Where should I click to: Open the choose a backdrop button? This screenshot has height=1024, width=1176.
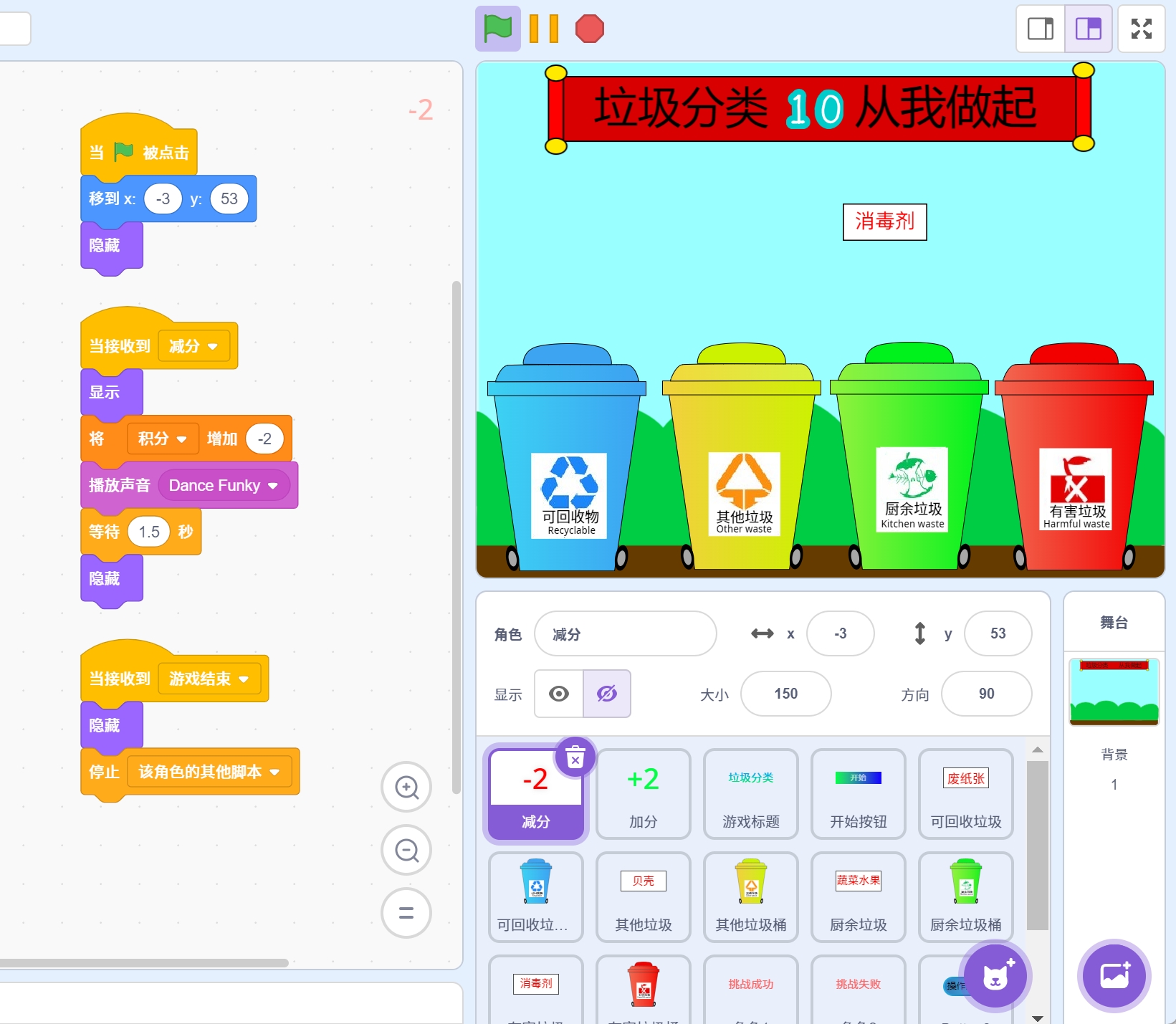pyautogui.click(x=1114, y=975)
